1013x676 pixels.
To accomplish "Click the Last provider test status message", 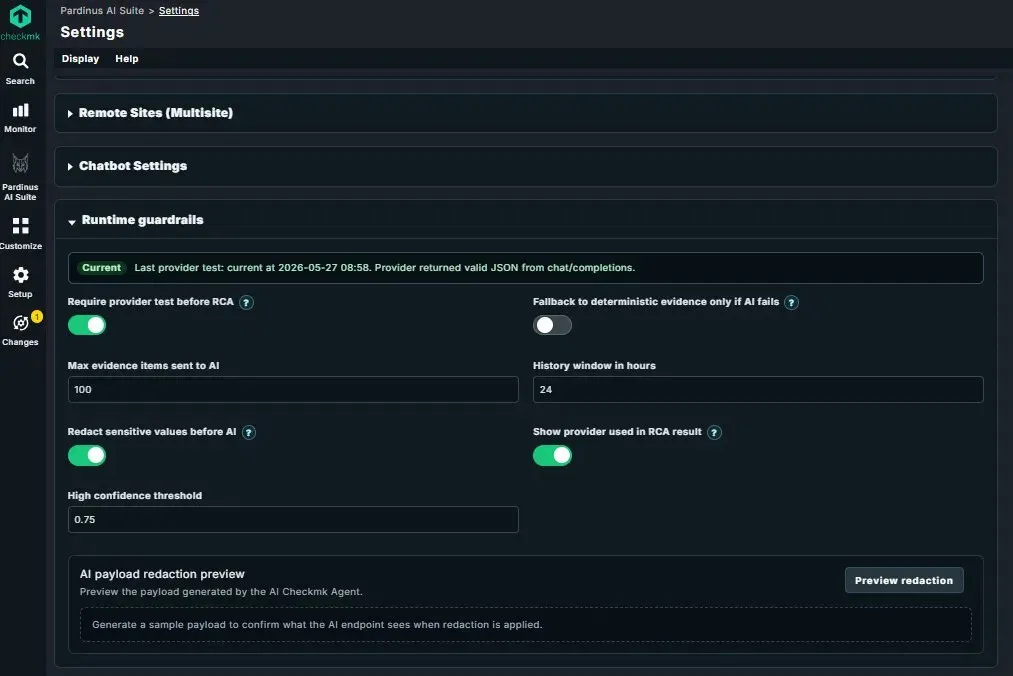I will (x=384, y=268).
